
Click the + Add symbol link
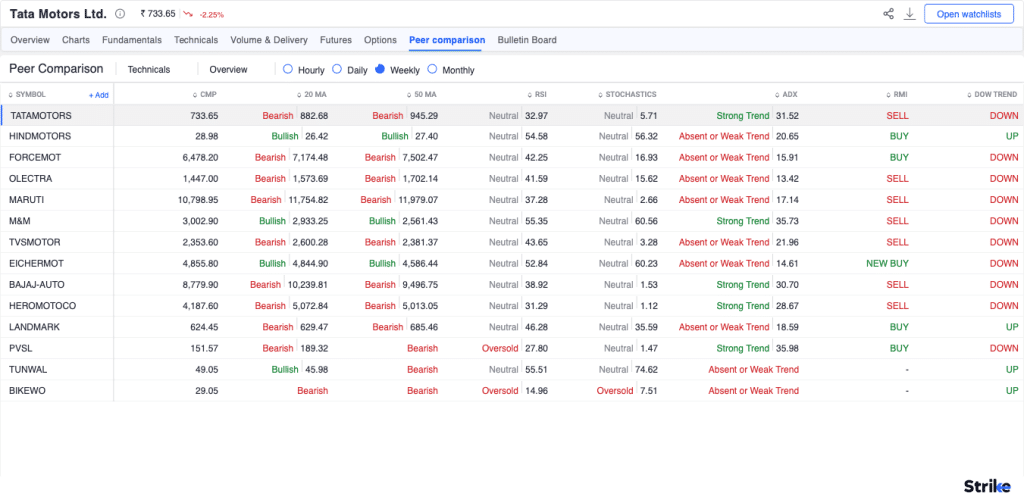pos(98,94)
